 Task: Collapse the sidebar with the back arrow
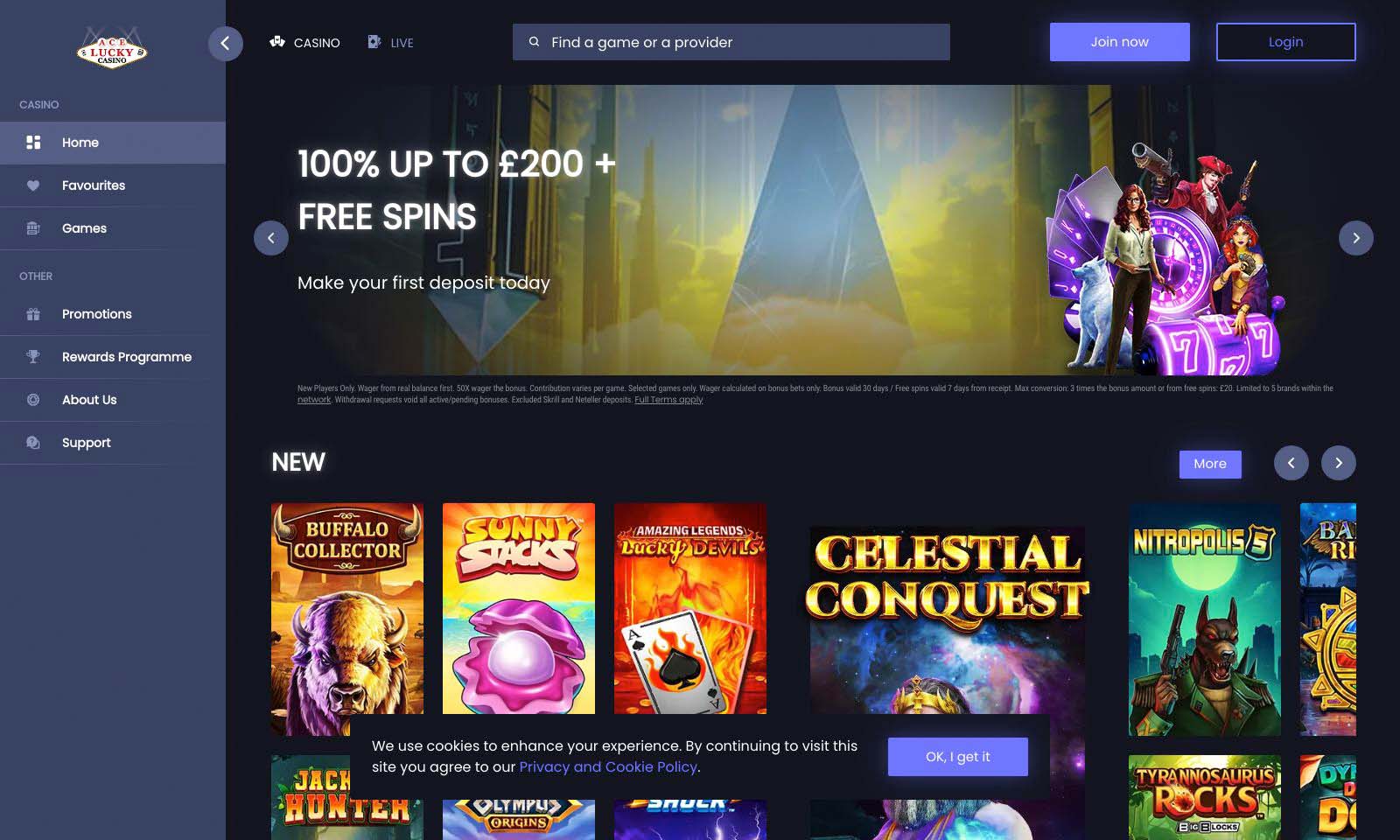225,43
